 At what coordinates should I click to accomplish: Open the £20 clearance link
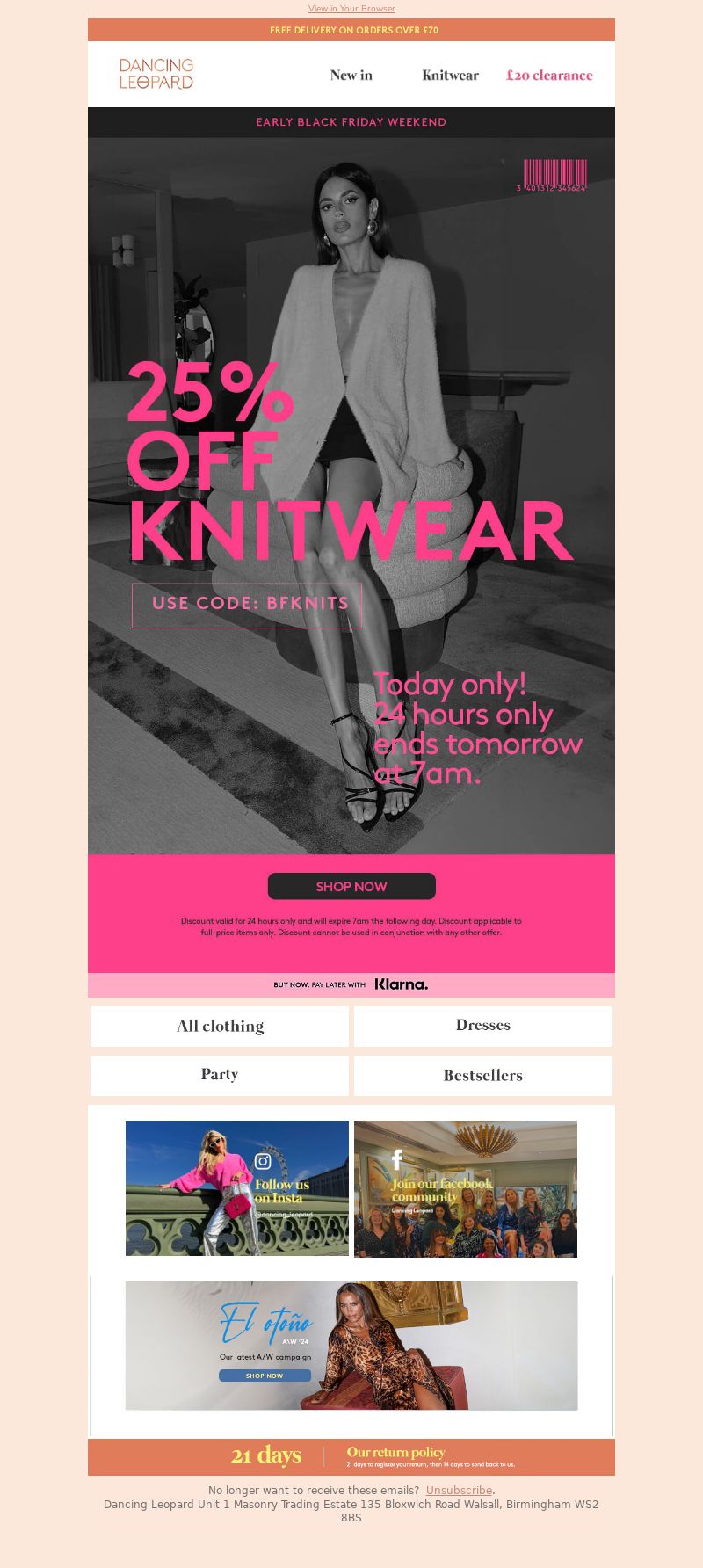pyautogui.click(x=549, y=75)
